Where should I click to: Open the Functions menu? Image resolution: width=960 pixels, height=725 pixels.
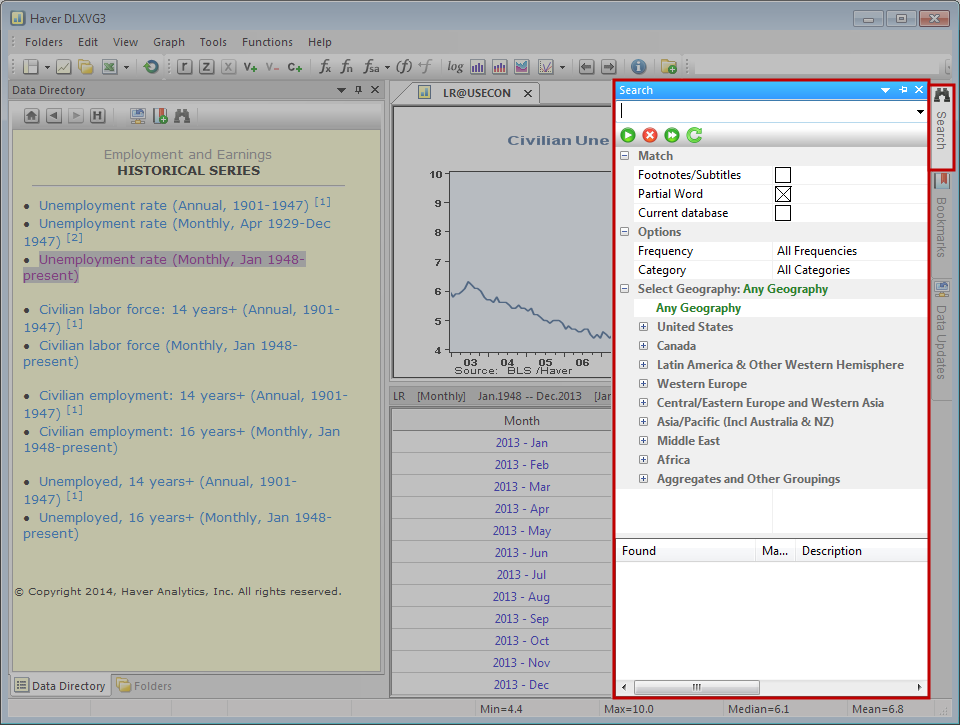267,42
